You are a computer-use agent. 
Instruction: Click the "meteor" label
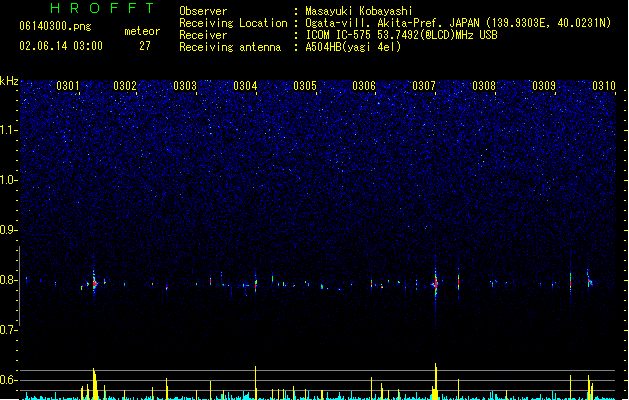142,31
